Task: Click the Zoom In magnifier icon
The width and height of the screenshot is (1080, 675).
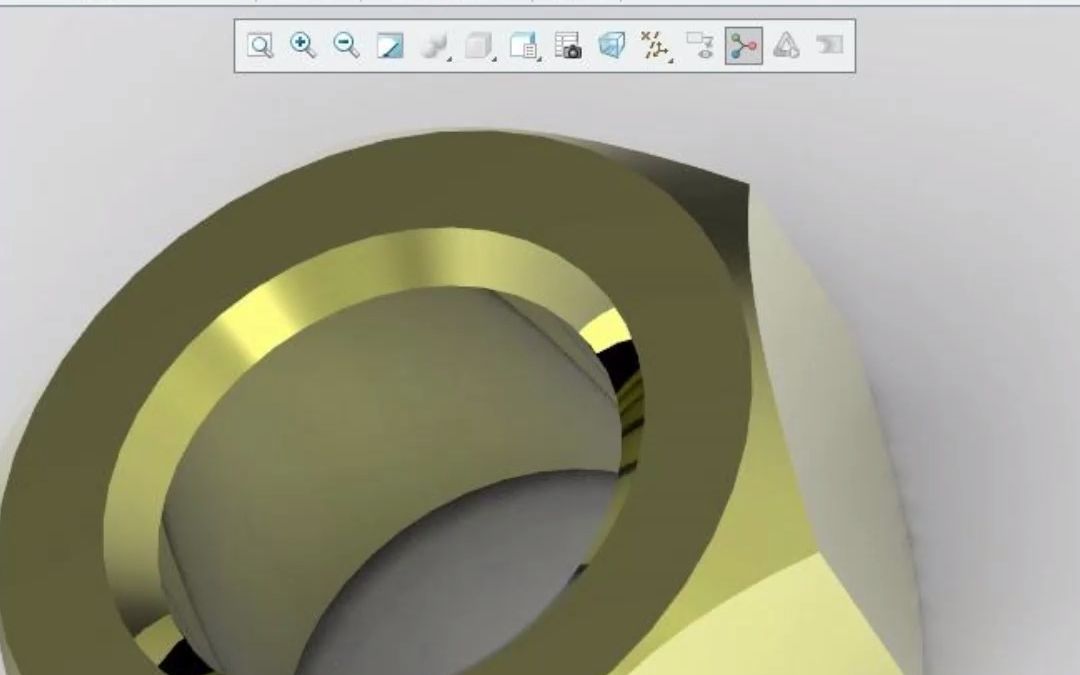Action: coord(303,45)
